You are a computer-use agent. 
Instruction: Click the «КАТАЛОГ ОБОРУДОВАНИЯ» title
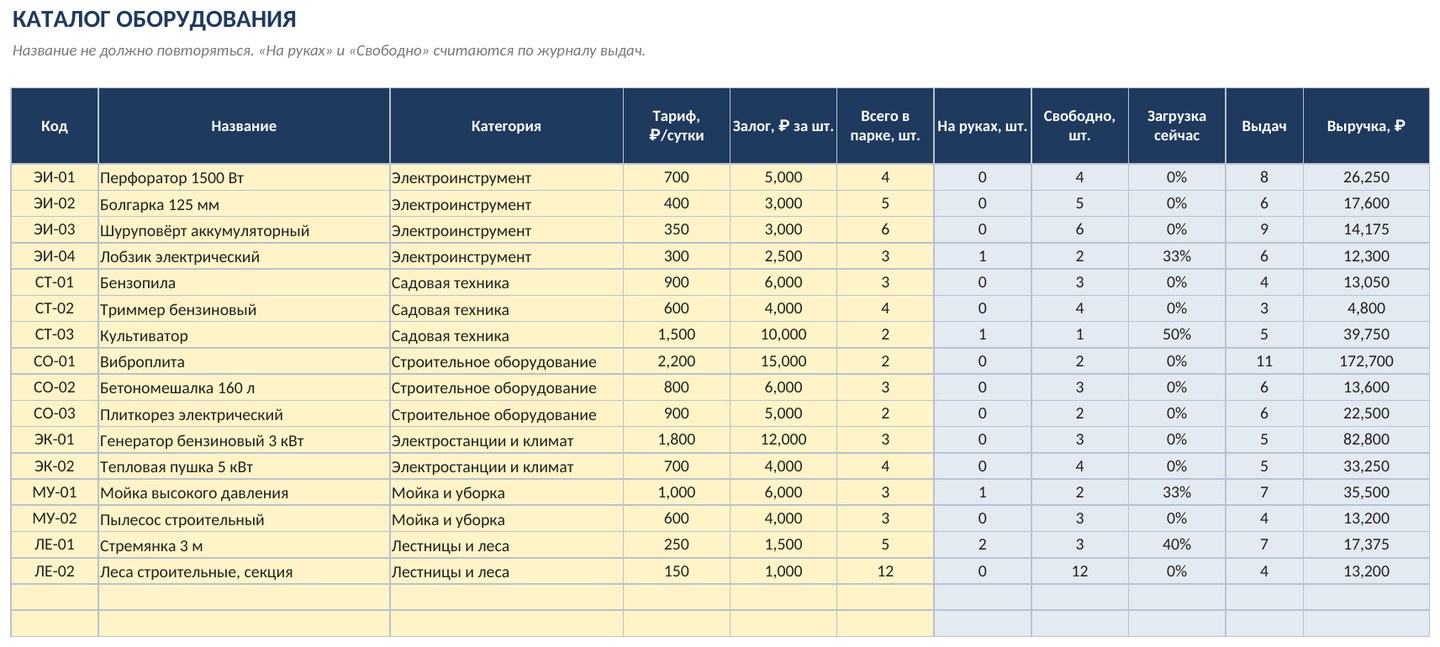point(154,19)
